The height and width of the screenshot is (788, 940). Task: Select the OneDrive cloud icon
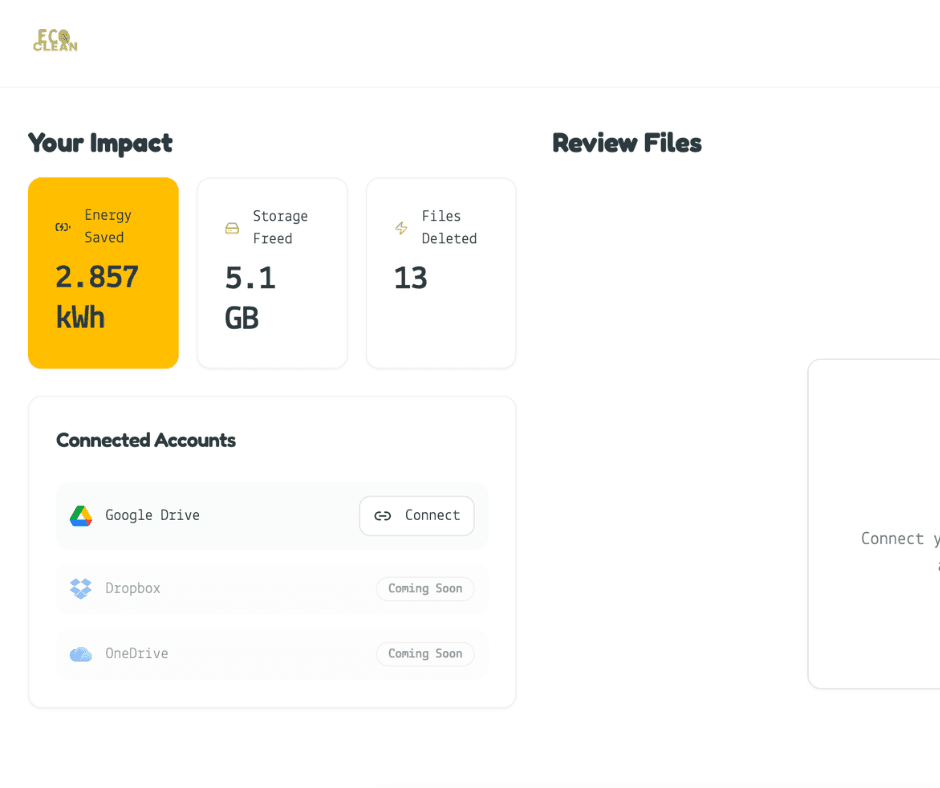[x=81, y=654]
